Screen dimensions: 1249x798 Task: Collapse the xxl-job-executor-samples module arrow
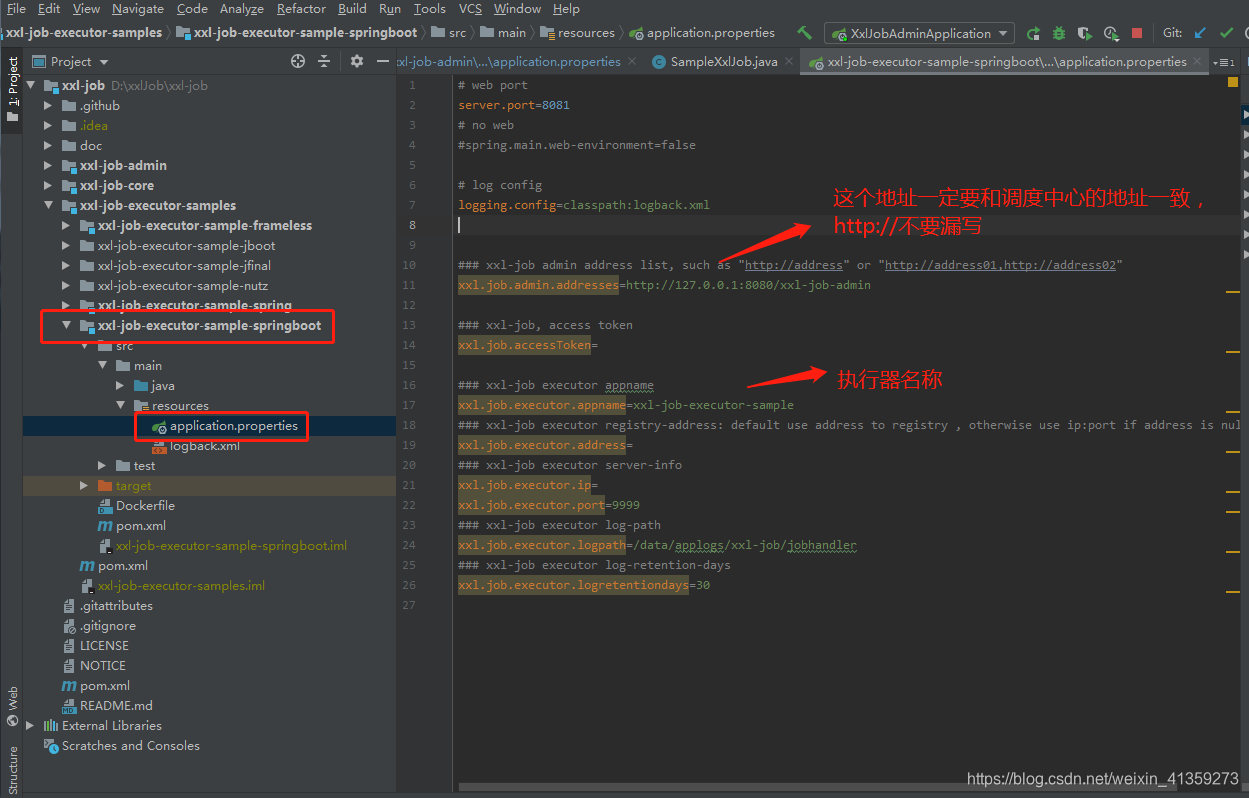click(48, 205)
